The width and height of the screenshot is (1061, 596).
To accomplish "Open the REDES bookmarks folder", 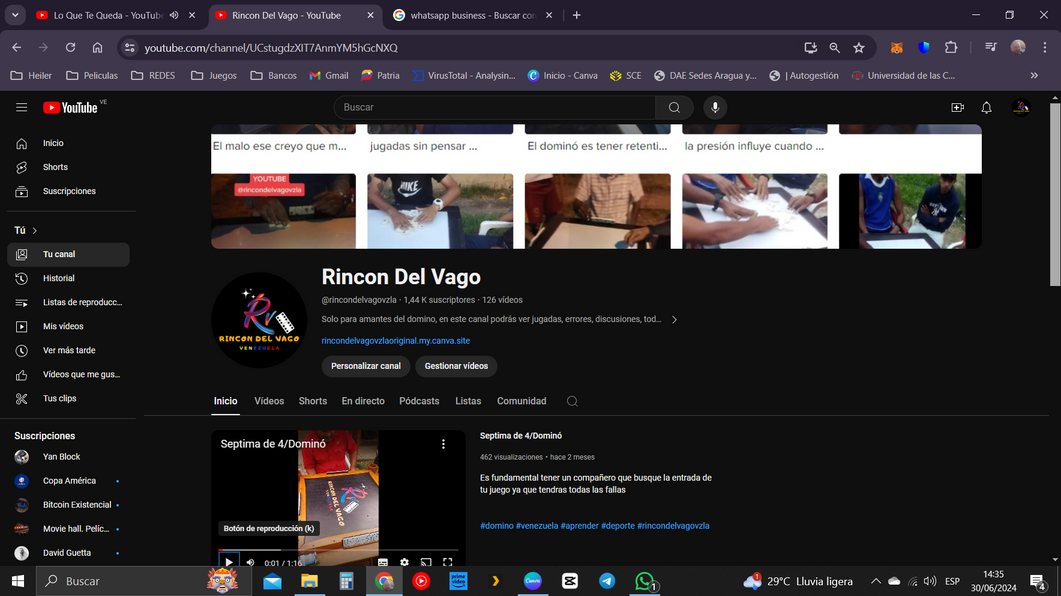I will click(153, 76).
